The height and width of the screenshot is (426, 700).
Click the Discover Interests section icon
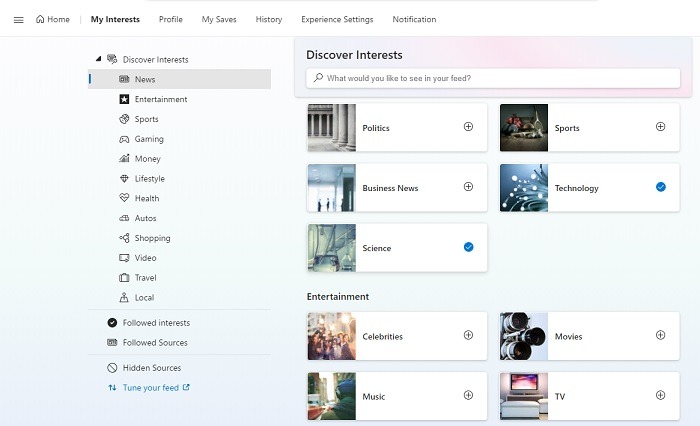click(x=112, y=59)
